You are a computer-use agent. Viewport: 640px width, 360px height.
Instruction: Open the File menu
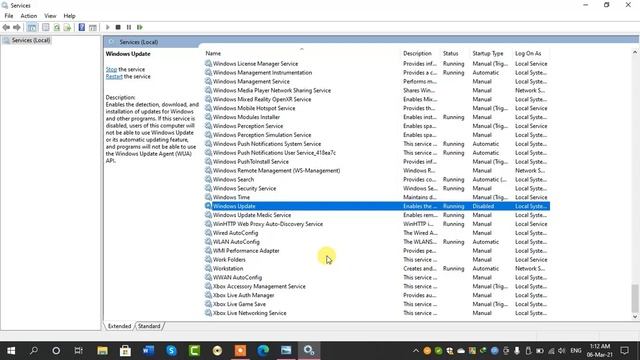9,16
